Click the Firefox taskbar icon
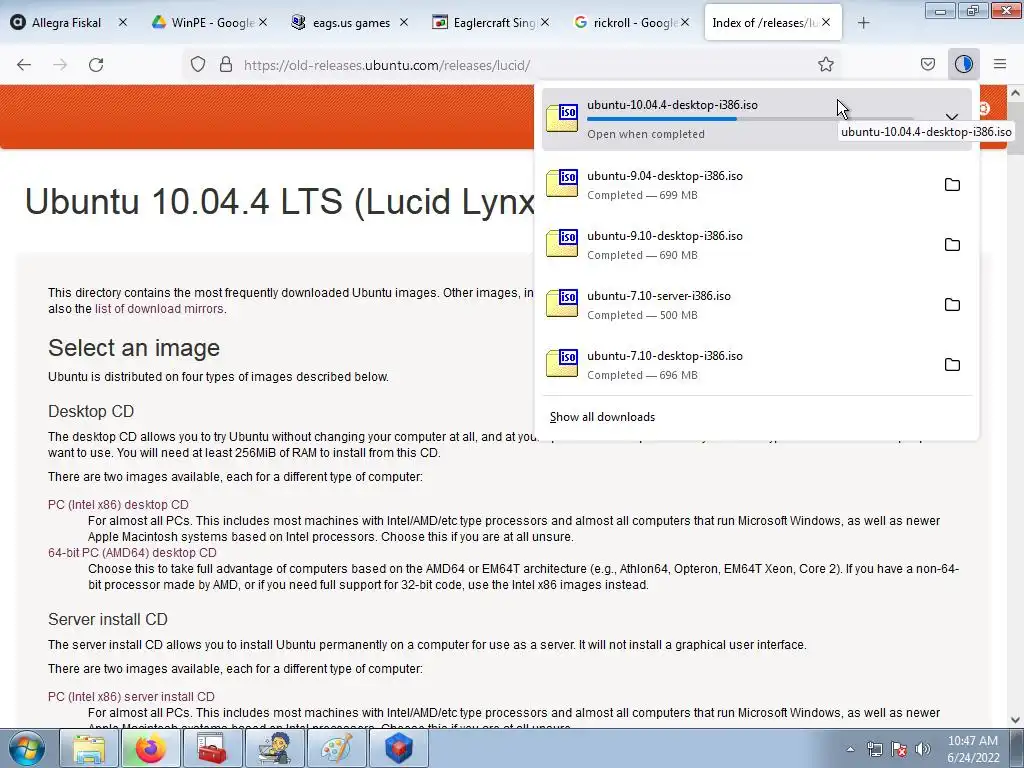This screenshot has width=1024, height=768. (151, 748)
